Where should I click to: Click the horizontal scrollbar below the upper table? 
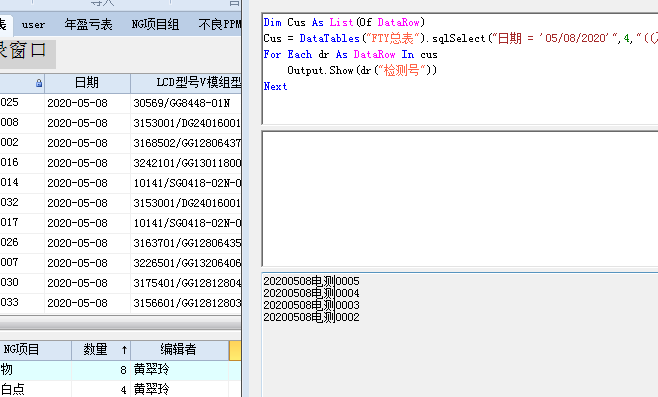point(120,323)
